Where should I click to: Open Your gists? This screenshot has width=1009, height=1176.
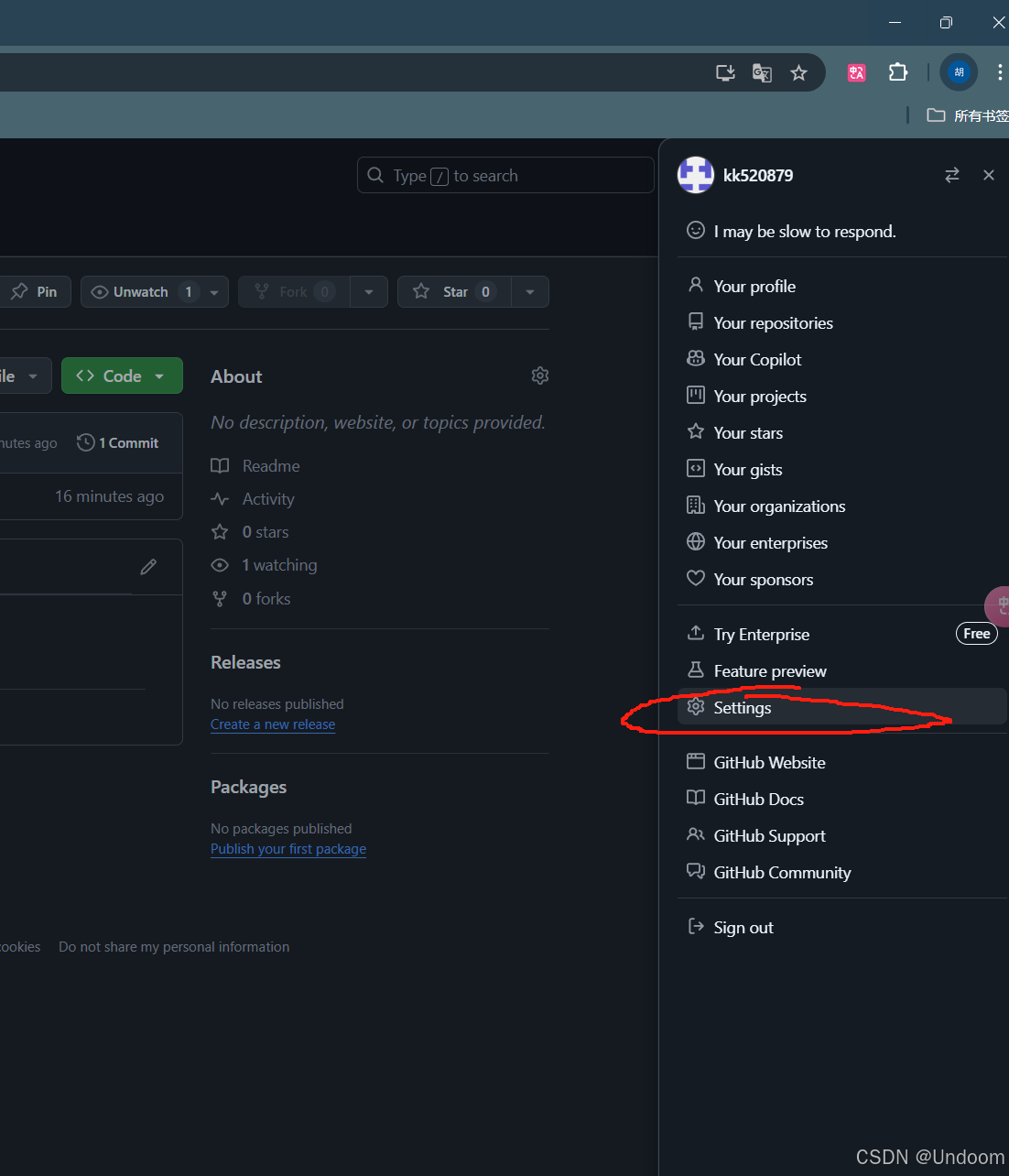point(841,469)
